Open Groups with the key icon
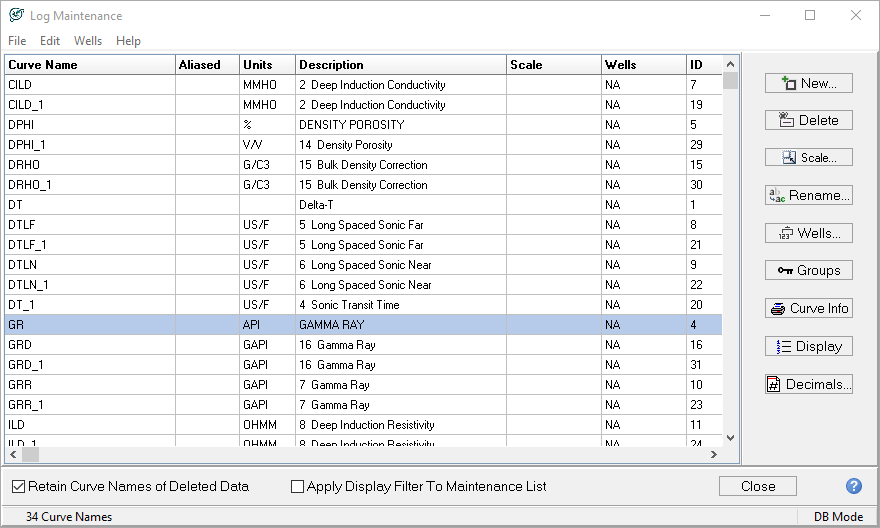 tap(808, 271)
